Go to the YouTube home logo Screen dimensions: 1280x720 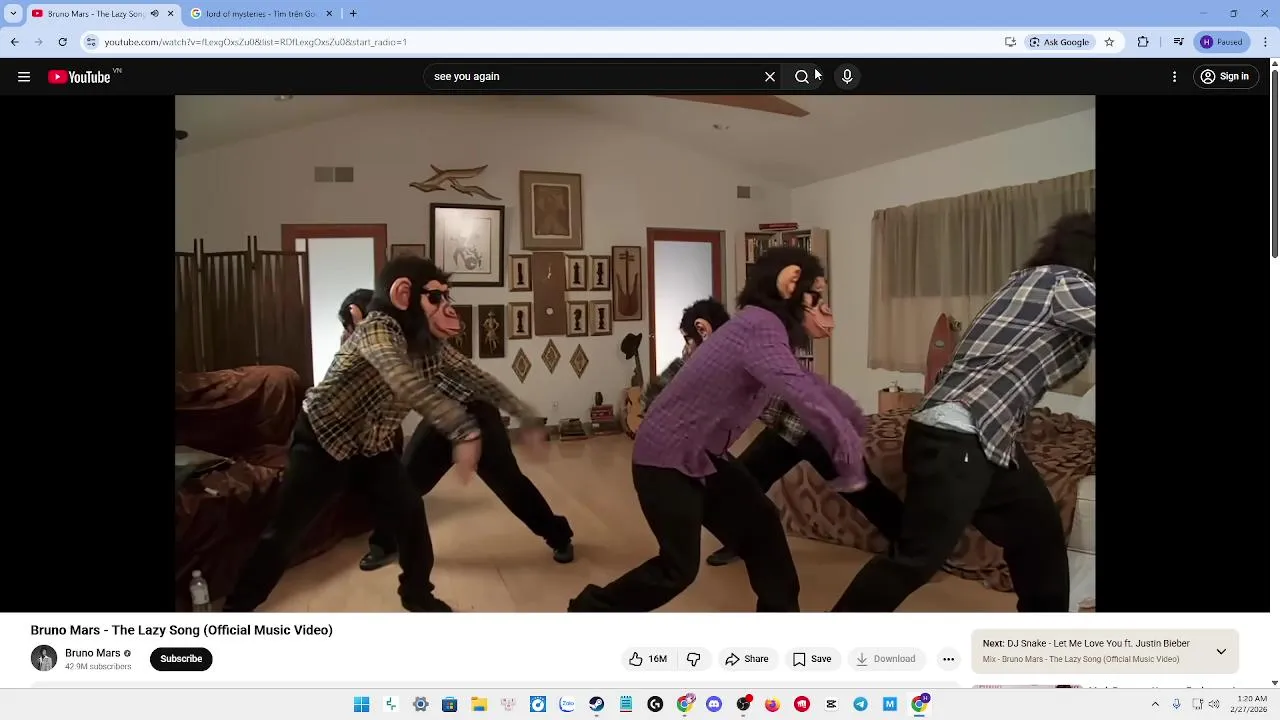[80, 77]
